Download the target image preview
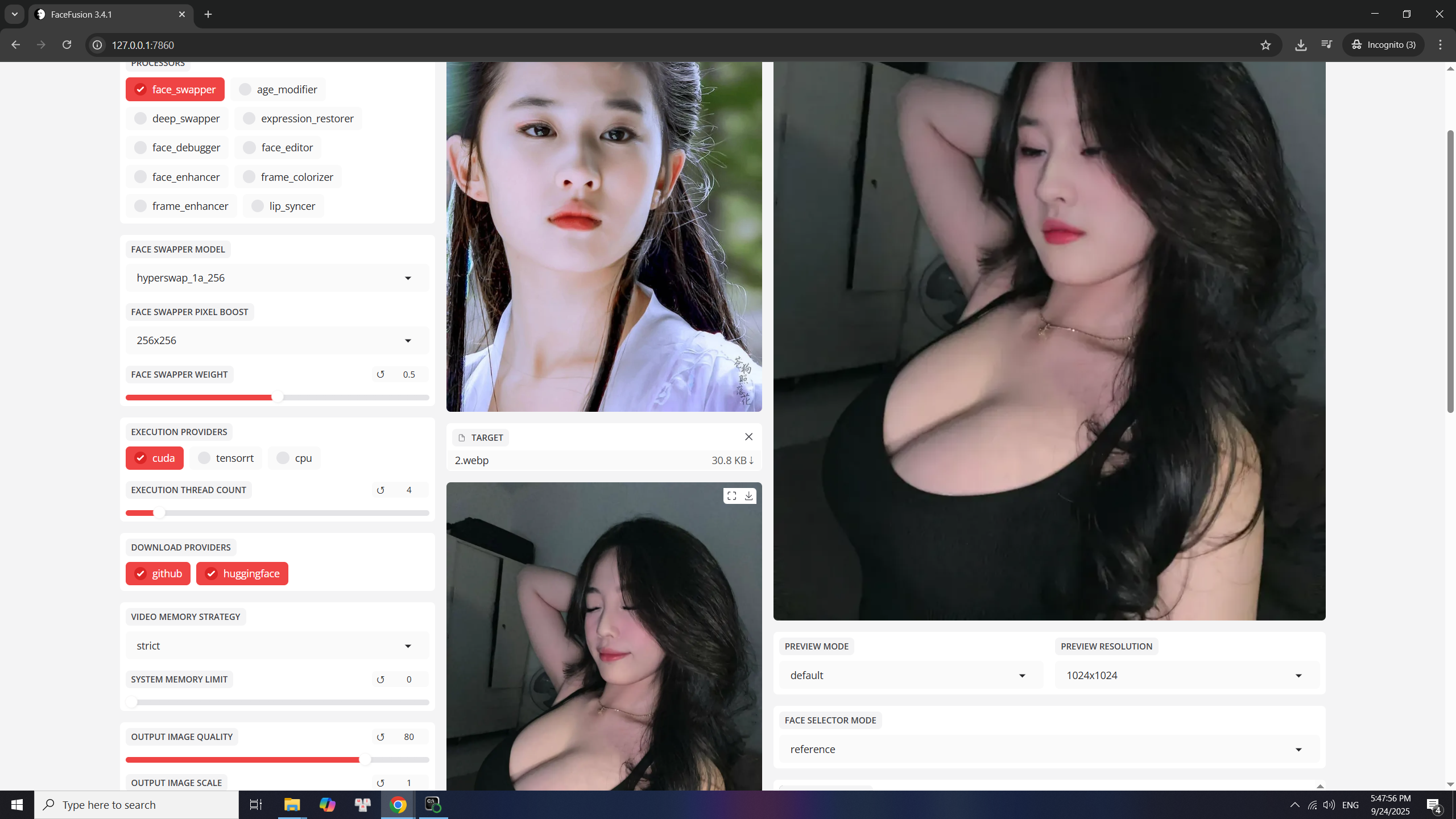The height and width of the screenshot is (819, 1456). tap(748, 496)
